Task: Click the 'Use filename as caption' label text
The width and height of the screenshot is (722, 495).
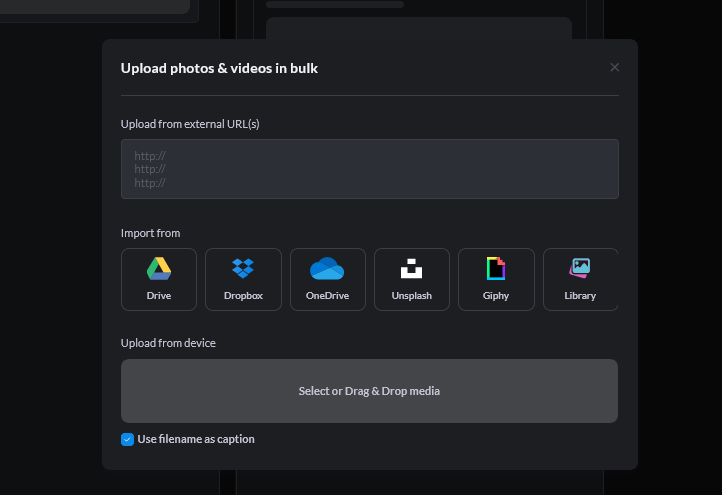Action: [196, 439]
